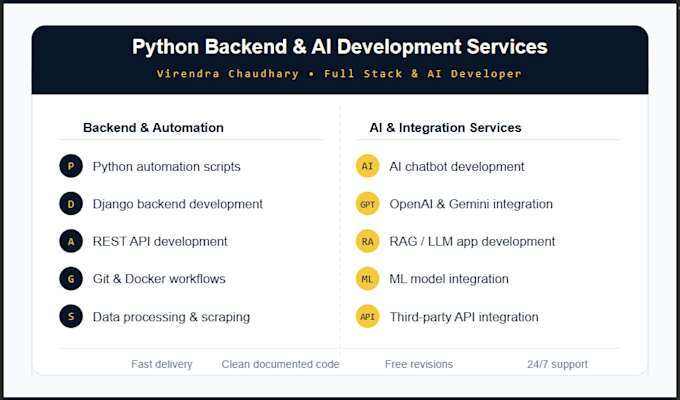The height and width of the screenshot is (400, 680).
Task: Click the D icon beside Django backend
Action: point(71,204)
